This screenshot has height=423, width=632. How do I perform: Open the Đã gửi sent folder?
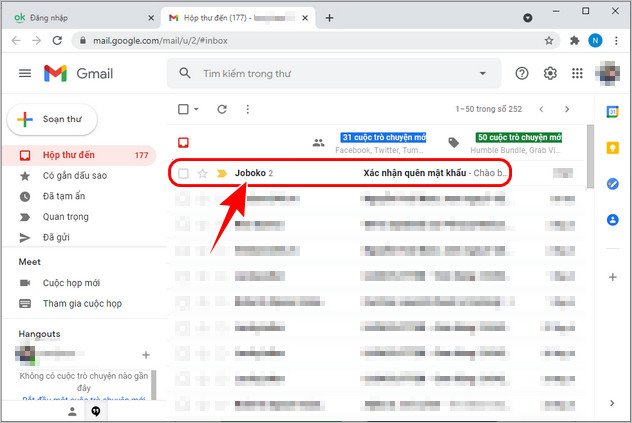55,237
